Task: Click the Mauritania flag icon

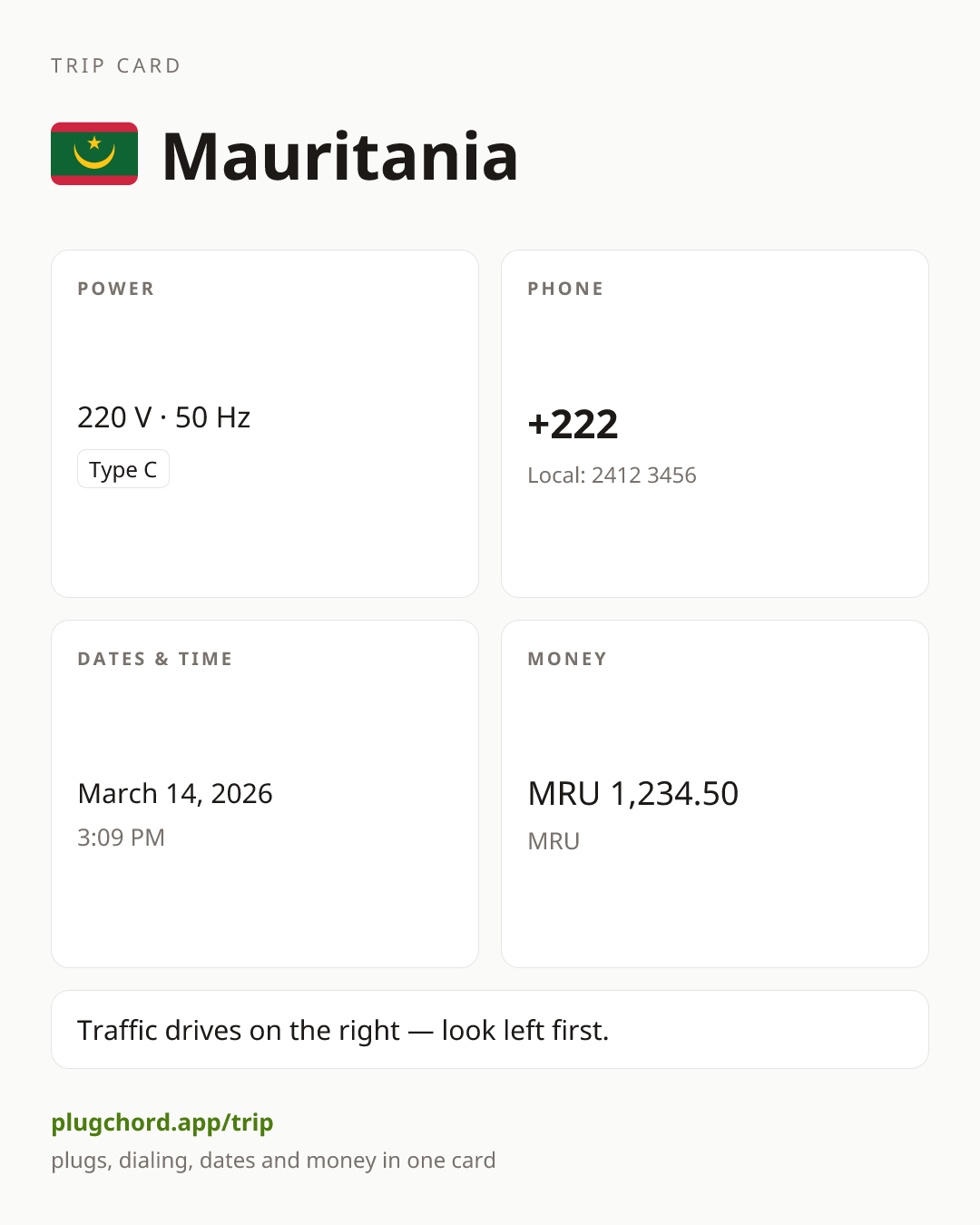Action: 94,153
